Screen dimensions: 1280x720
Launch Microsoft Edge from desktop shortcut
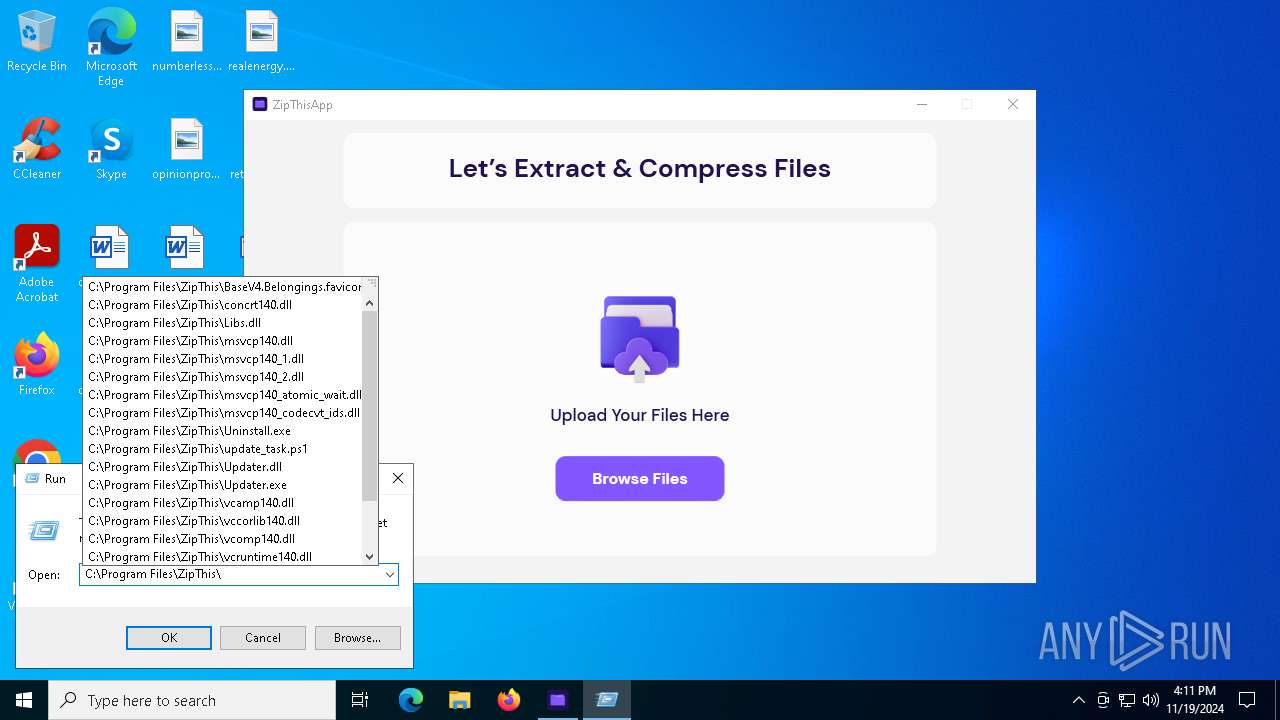pos(111,48)
